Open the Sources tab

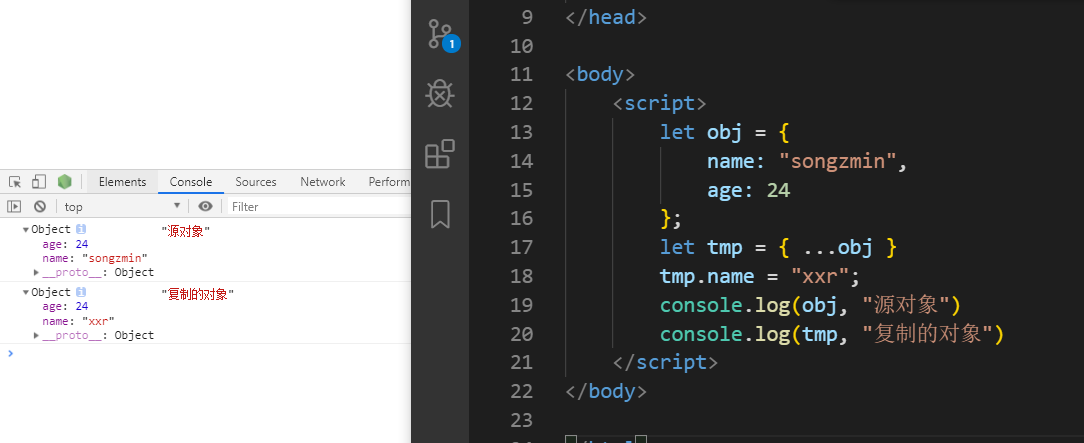click(x=256, y=182)
